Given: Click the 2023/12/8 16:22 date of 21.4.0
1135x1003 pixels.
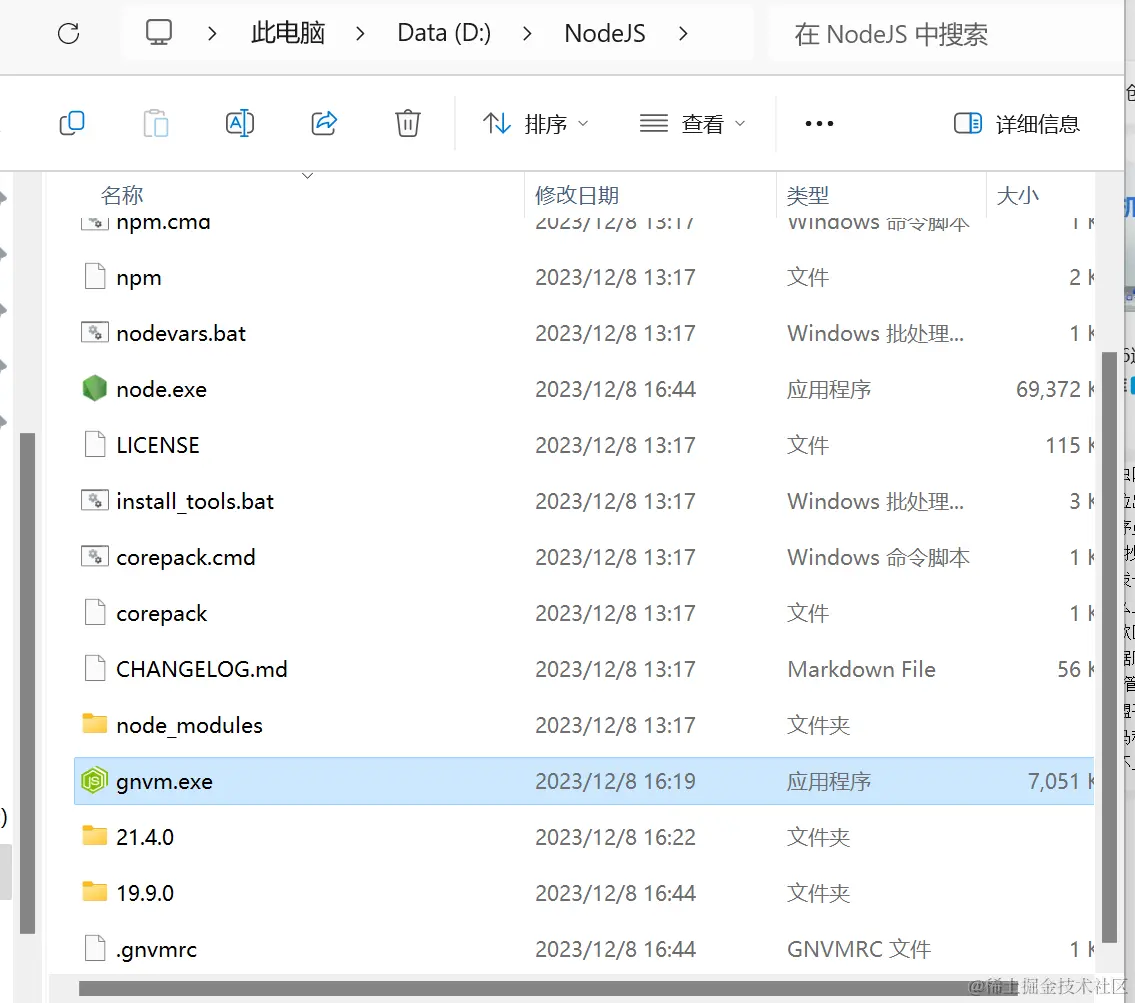Looking at the screenshot, I should click(x=615, y=837).
